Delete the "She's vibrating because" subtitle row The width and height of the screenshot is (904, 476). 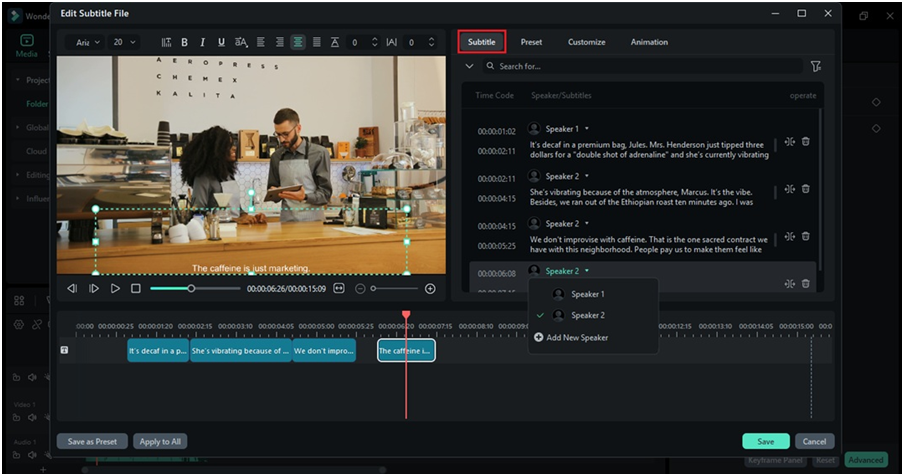(806, 189)
